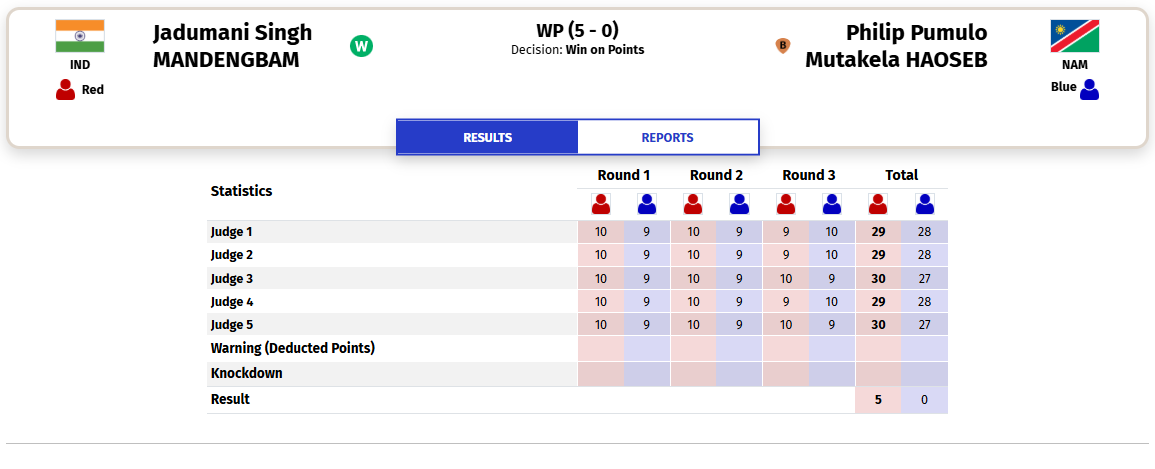This screenshot has height=469, width=1155.
Task: Click Round 2 blue boxer icon
Action: (x=739, y=204)
